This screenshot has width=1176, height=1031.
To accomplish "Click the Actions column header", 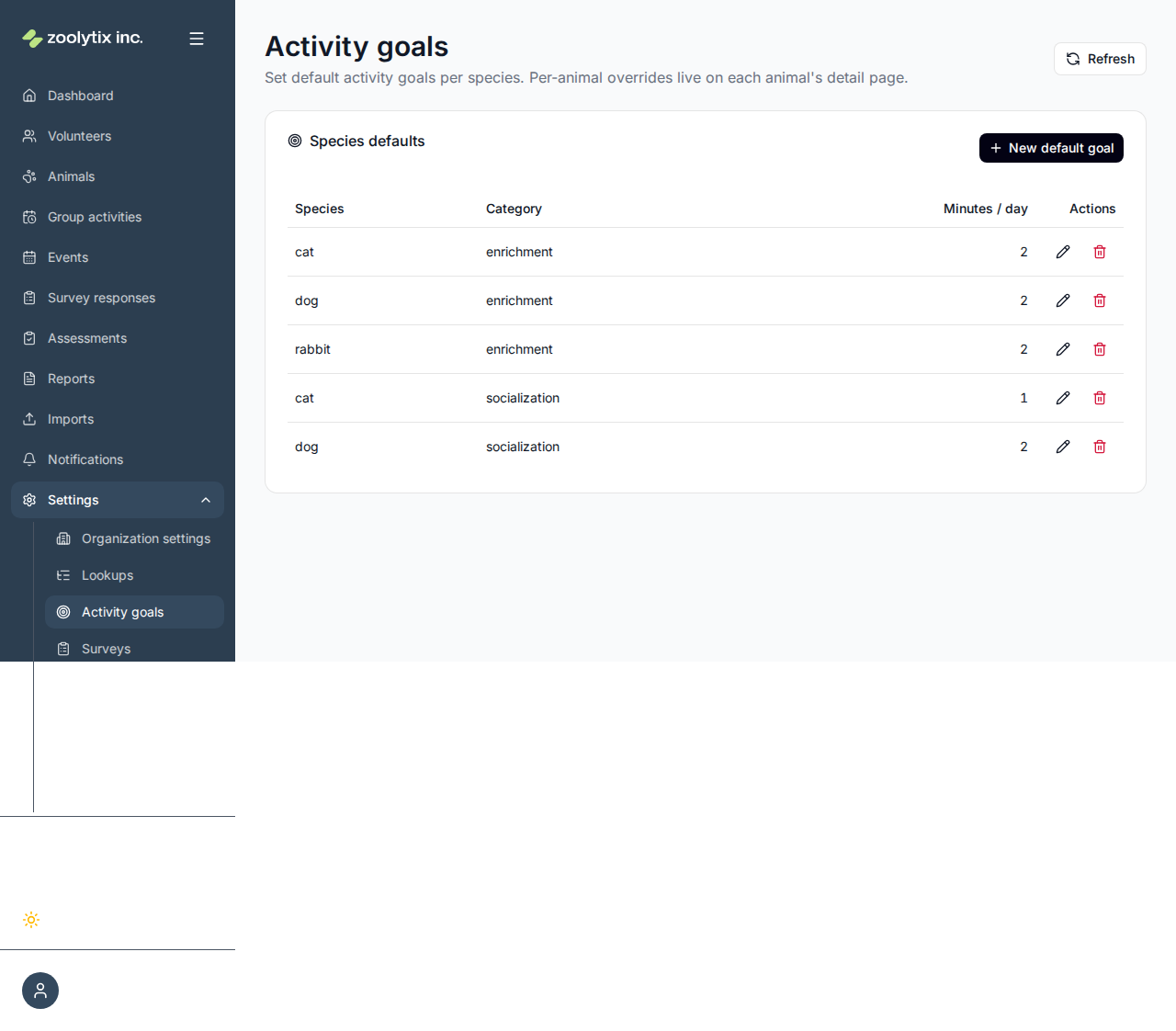I will 1092,209.
